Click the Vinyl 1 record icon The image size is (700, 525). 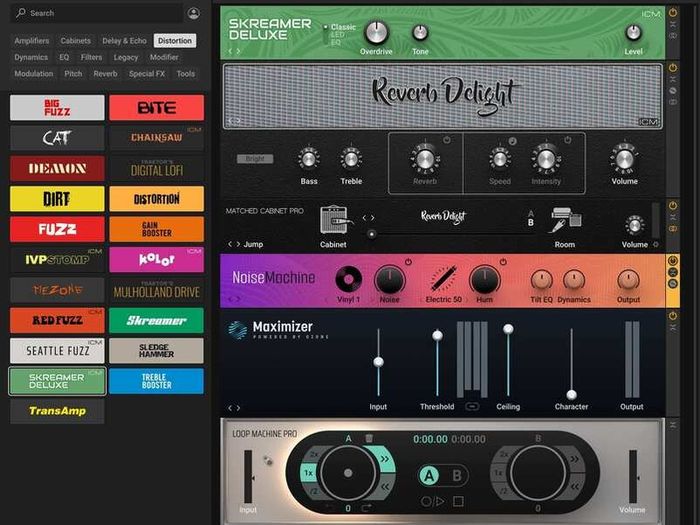348,280
